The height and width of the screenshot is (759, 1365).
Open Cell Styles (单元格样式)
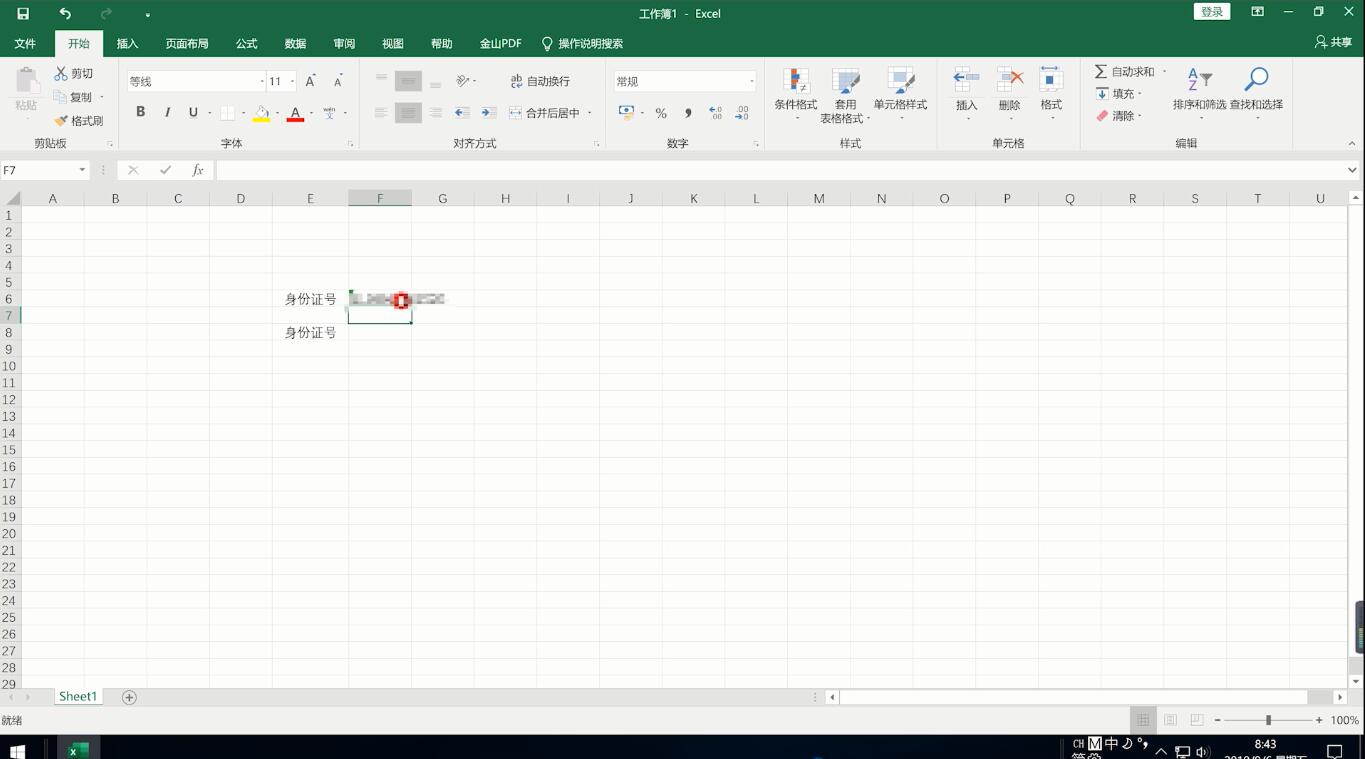[x=900, y=96]
